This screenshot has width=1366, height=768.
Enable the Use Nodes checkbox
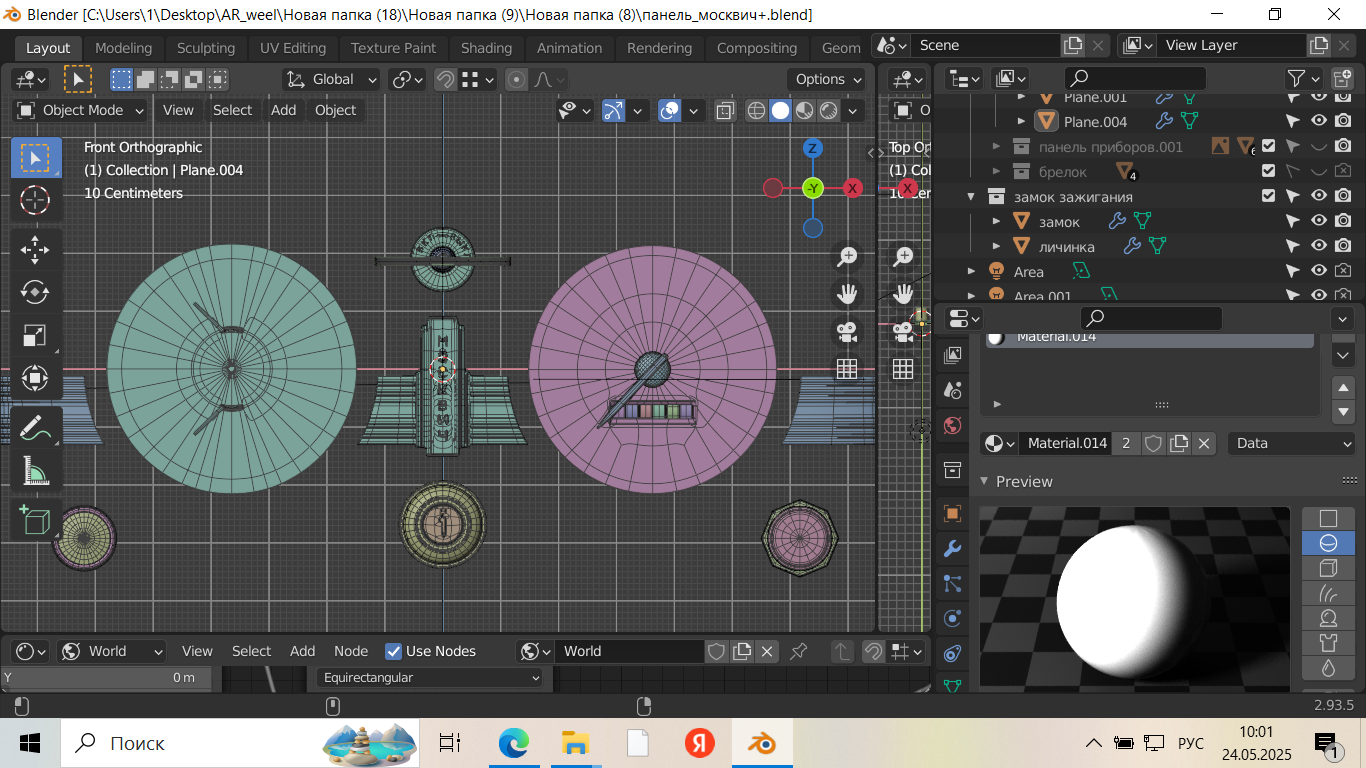394,651
